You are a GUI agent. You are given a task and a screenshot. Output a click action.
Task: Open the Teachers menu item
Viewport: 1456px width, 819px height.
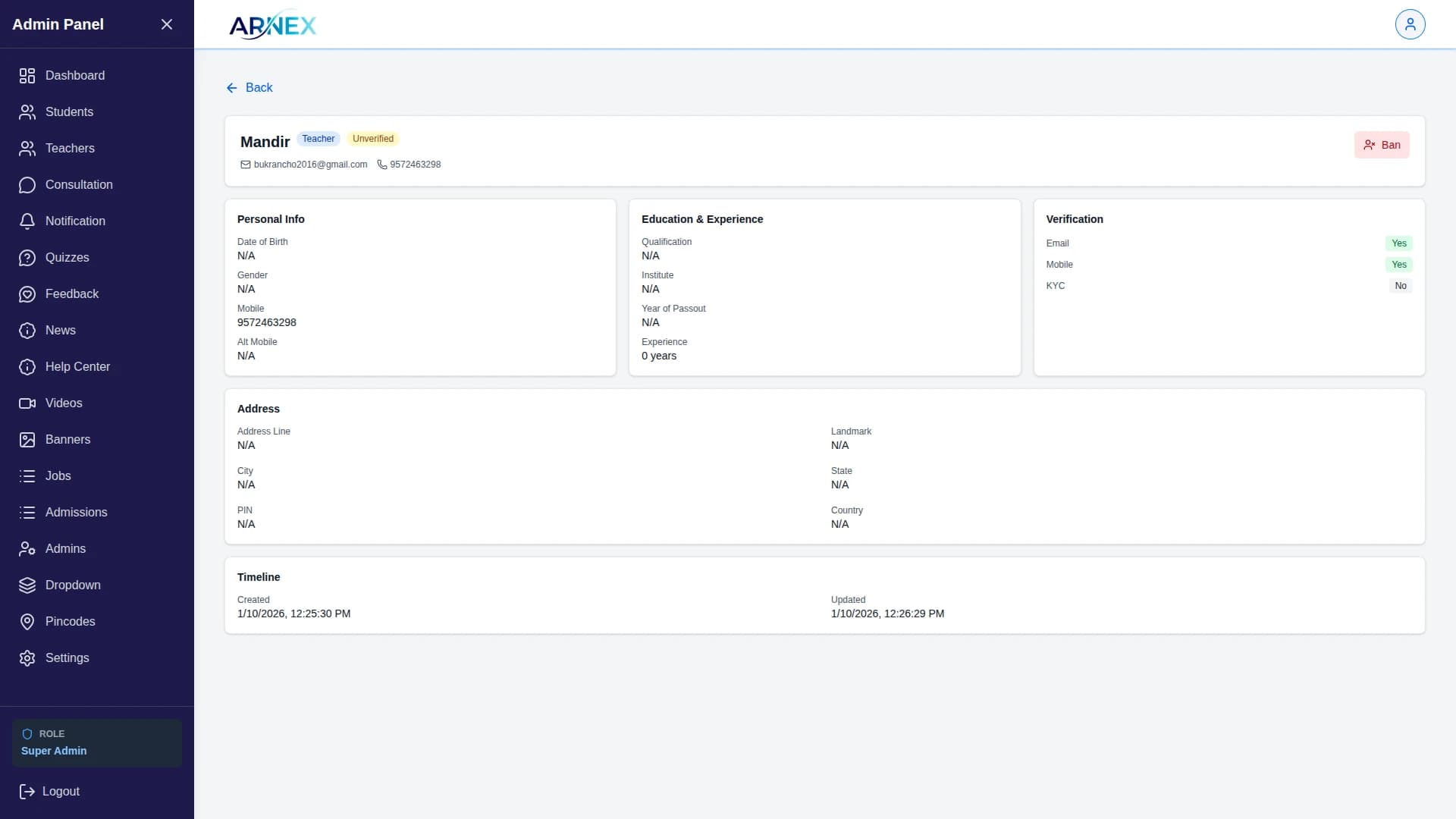pyautogui.click(x=70, y=149)
